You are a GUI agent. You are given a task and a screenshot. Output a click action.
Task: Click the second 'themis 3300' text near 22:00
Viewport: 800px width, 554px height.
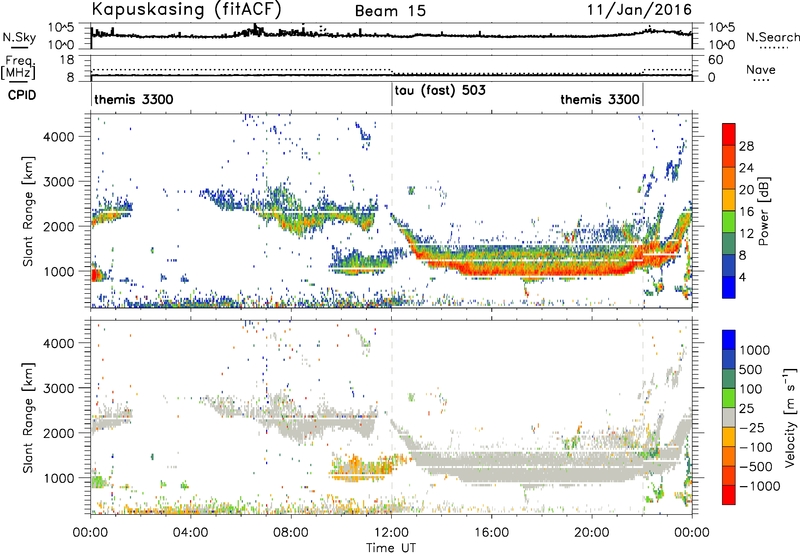[600, 99]
